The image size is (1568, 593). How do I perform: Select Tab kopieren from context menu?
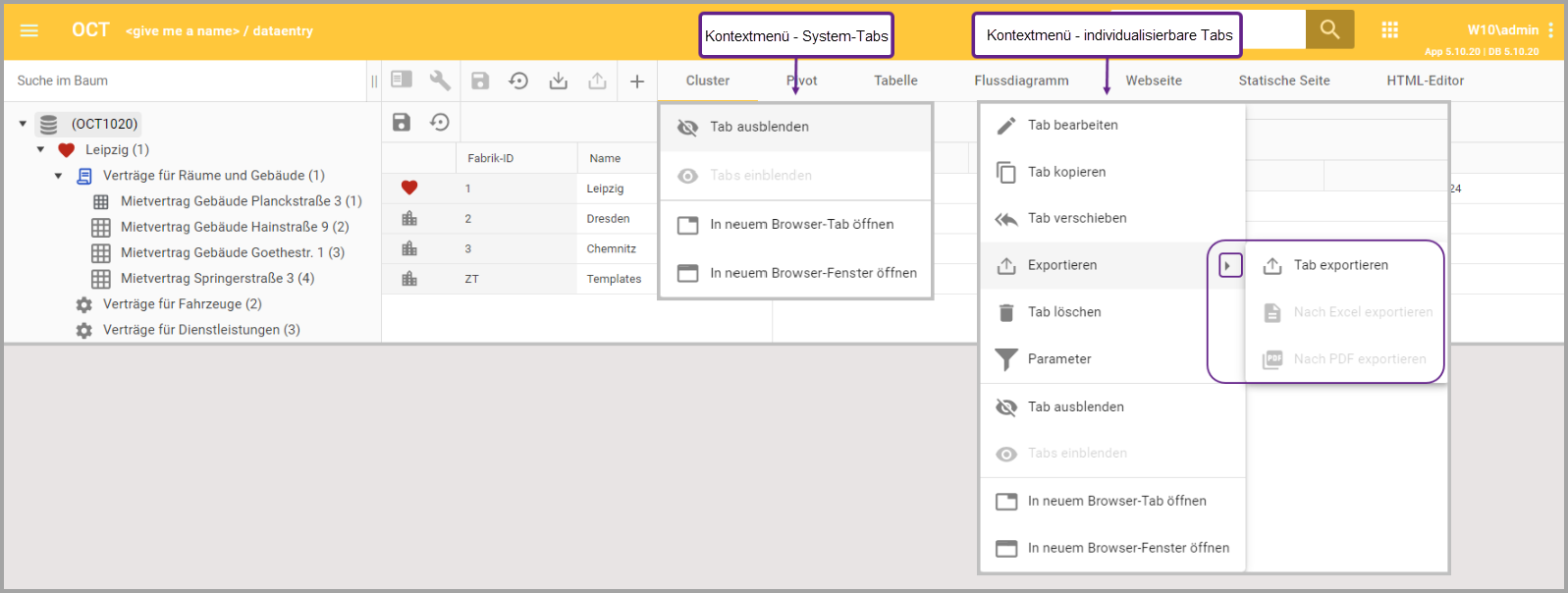tap(1066, 172)
